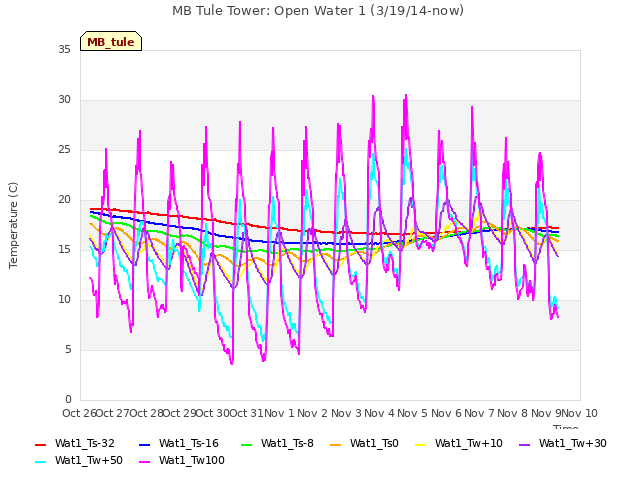The height and width of the screenshot is (480, 640).
Task: Toggle the Wat1_Tw100 legend entry
Action: [182, 460]
